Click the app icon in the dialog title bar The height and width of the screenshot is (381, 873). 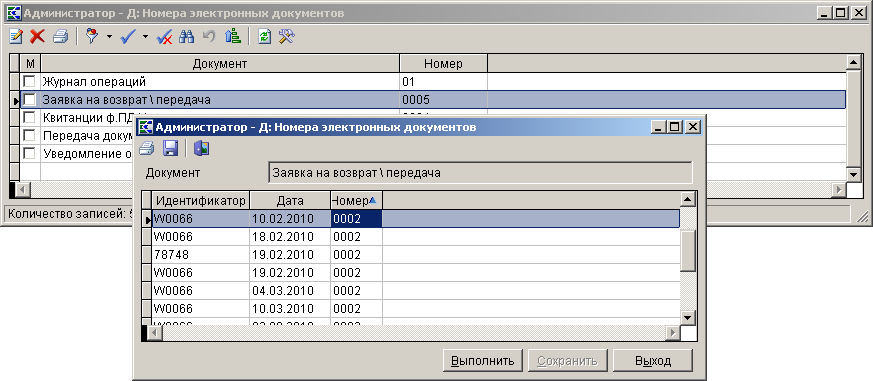[x=145, y=127]
